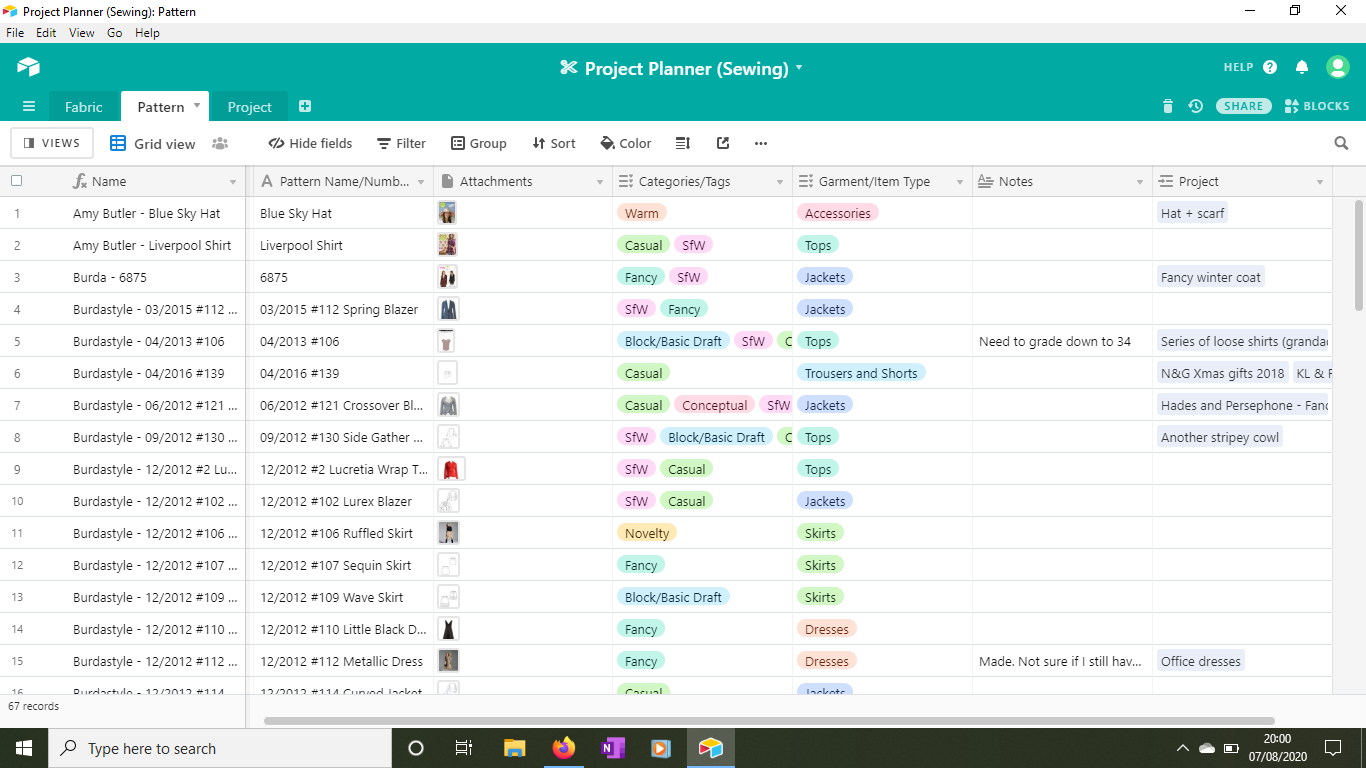
Task: Select the Burda - 6875 name cell
Action: pos(110,277)
